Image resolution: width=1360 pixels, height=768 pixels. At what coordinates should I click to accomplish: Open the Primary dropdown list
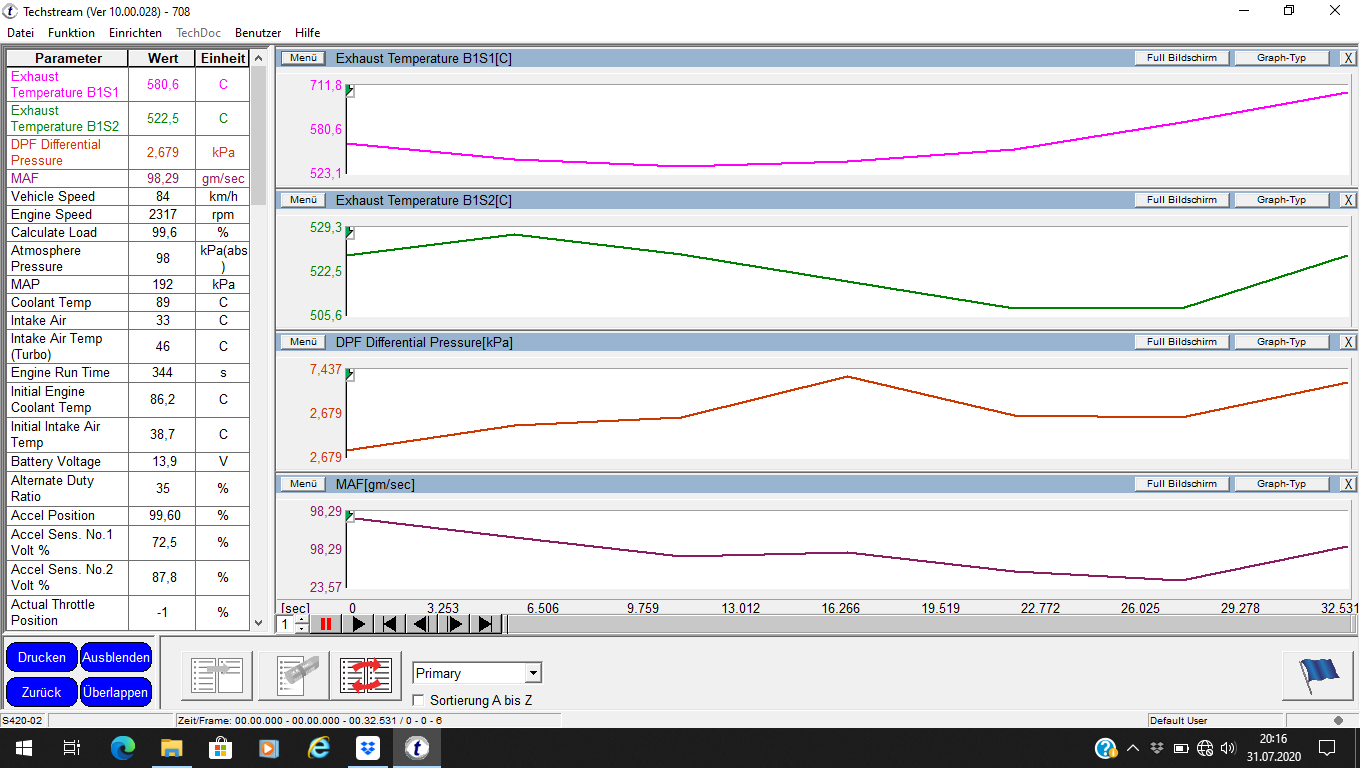click(x=533, y=673)
